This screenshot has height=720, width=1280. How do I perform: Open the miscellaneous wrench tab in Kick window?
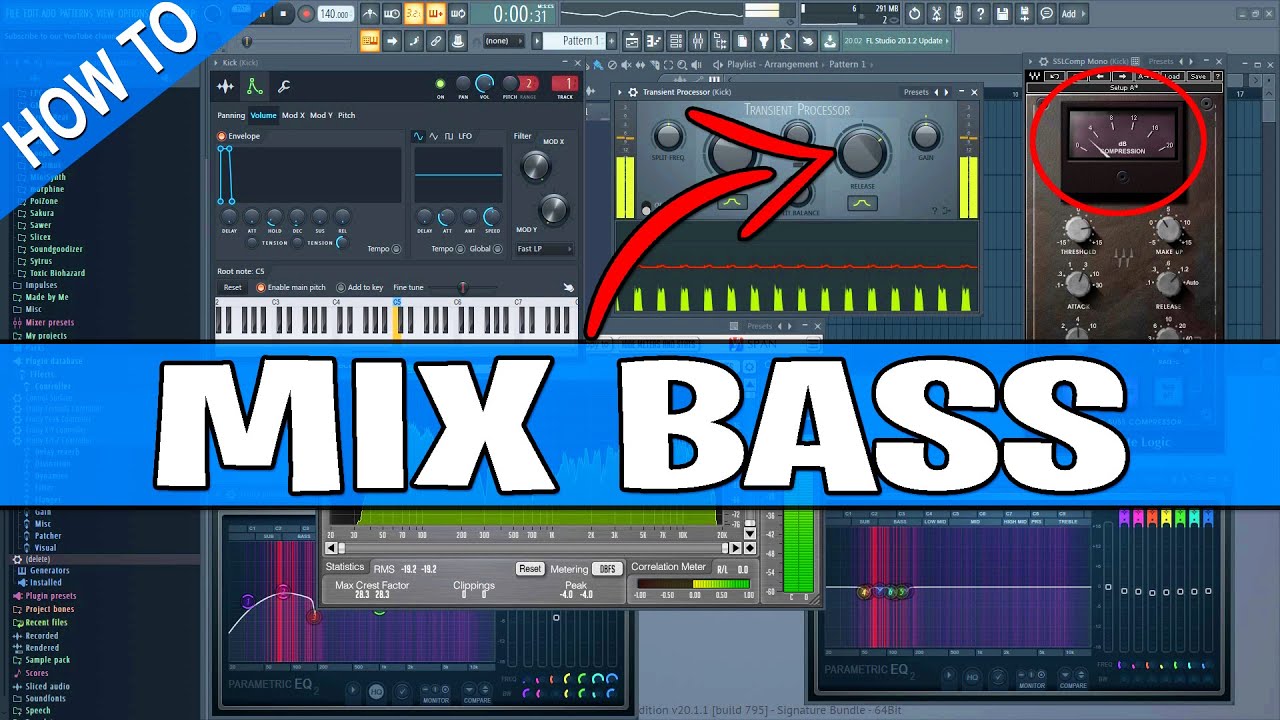pos(284,87)
